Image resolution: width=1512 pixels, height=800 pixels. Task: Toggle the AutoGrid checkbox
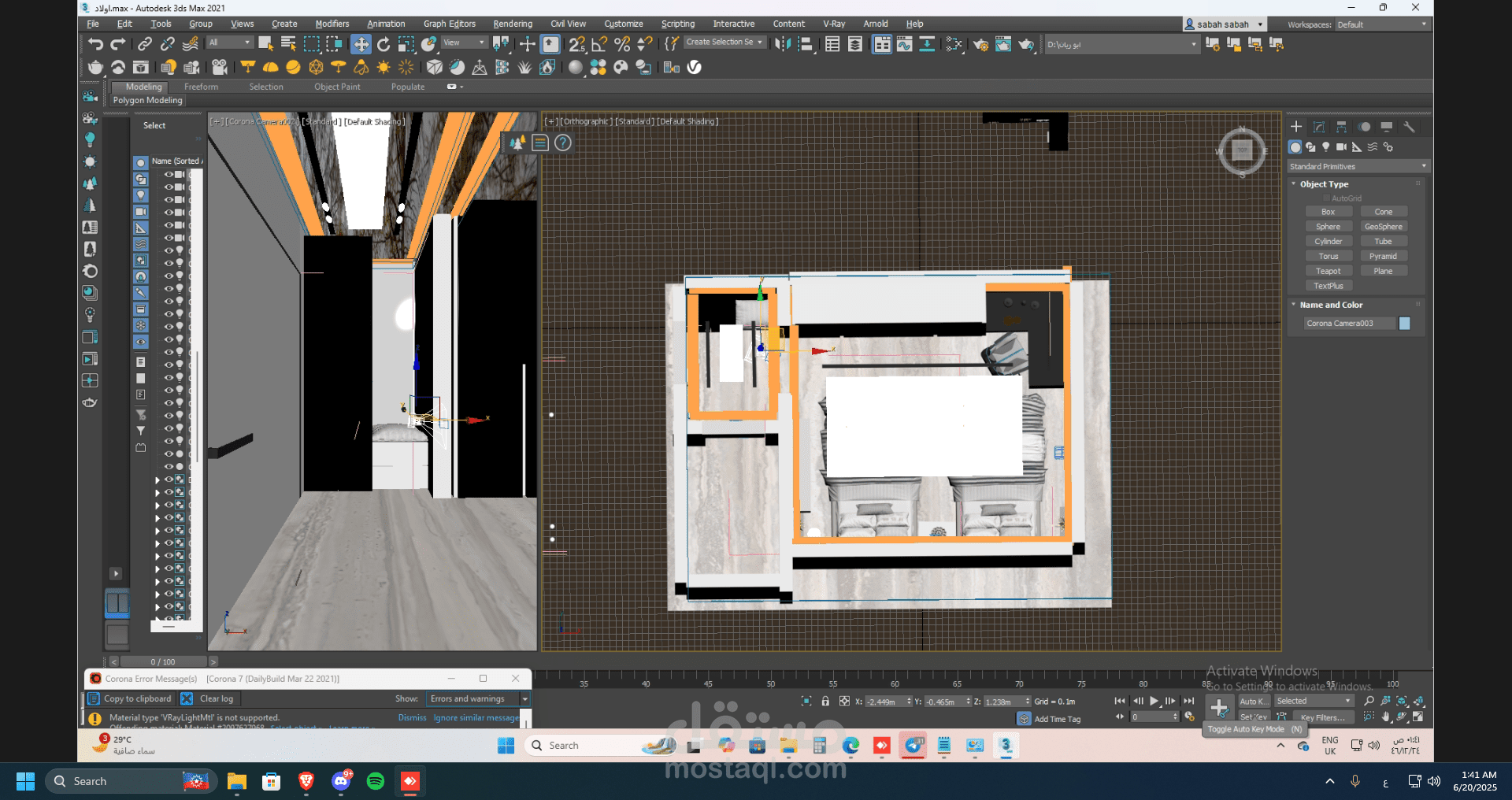tap(1326, 198)
